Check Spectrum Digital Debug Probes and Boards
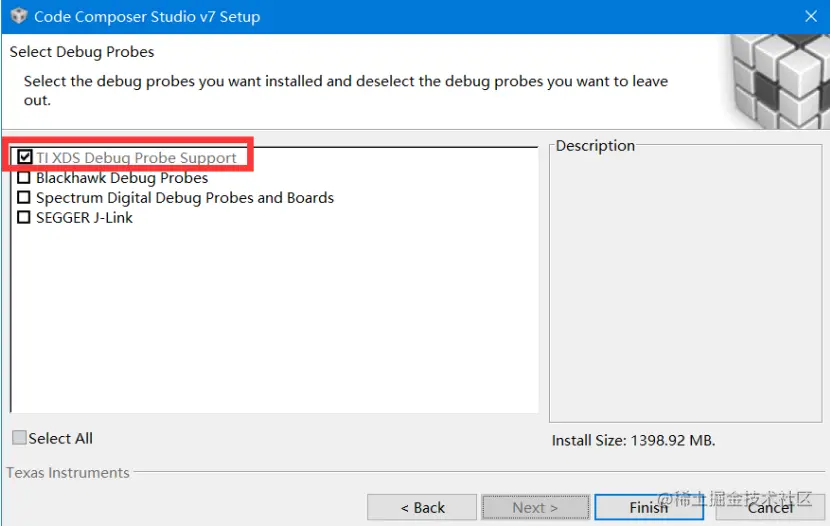The width and height of the screenshot is (830, 526). pyautogui.click(x=24, y=197)
